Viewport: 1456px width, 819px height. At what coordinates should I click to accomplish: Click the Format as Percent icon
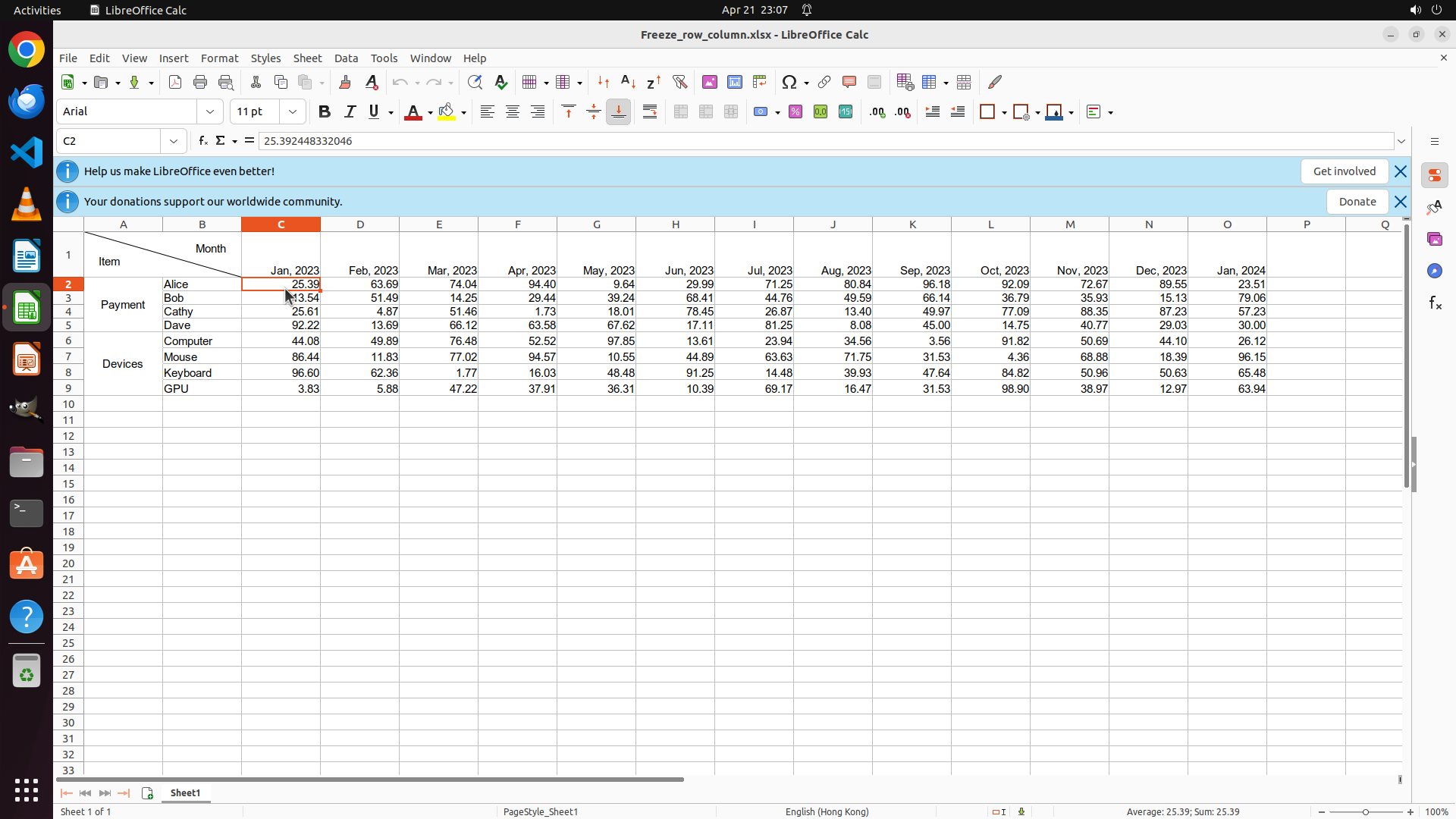tap(795, 112)
